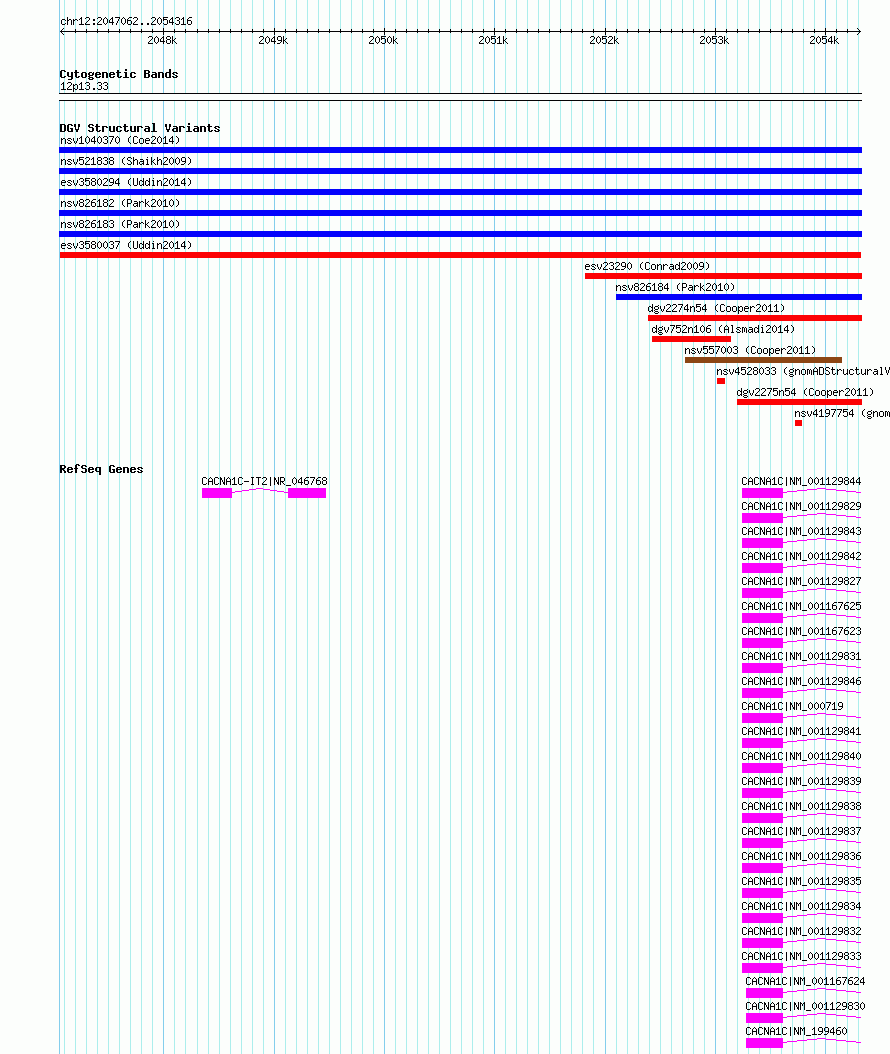
Task: Open the DGV Structural Variants track heading
Action: pos(140,128)
